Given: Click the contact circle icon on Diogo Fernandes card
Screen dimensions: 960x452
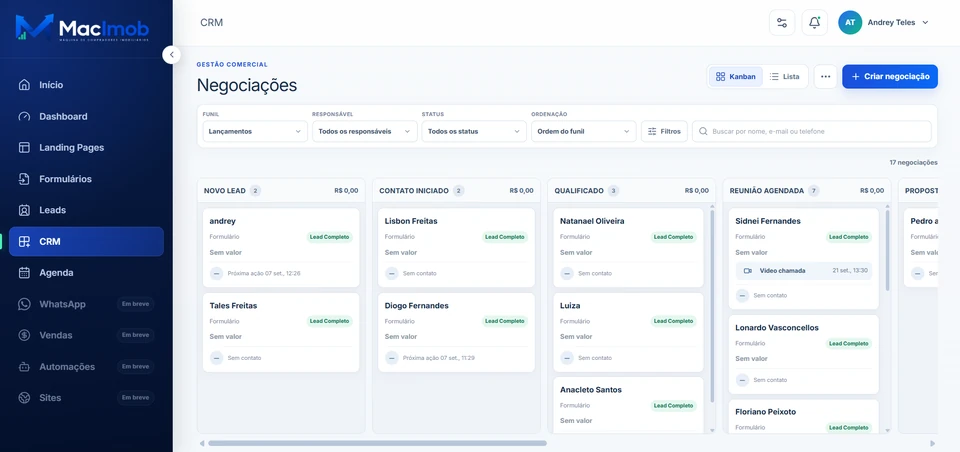Looking at the screenshot, I should [x=392, y=358].
